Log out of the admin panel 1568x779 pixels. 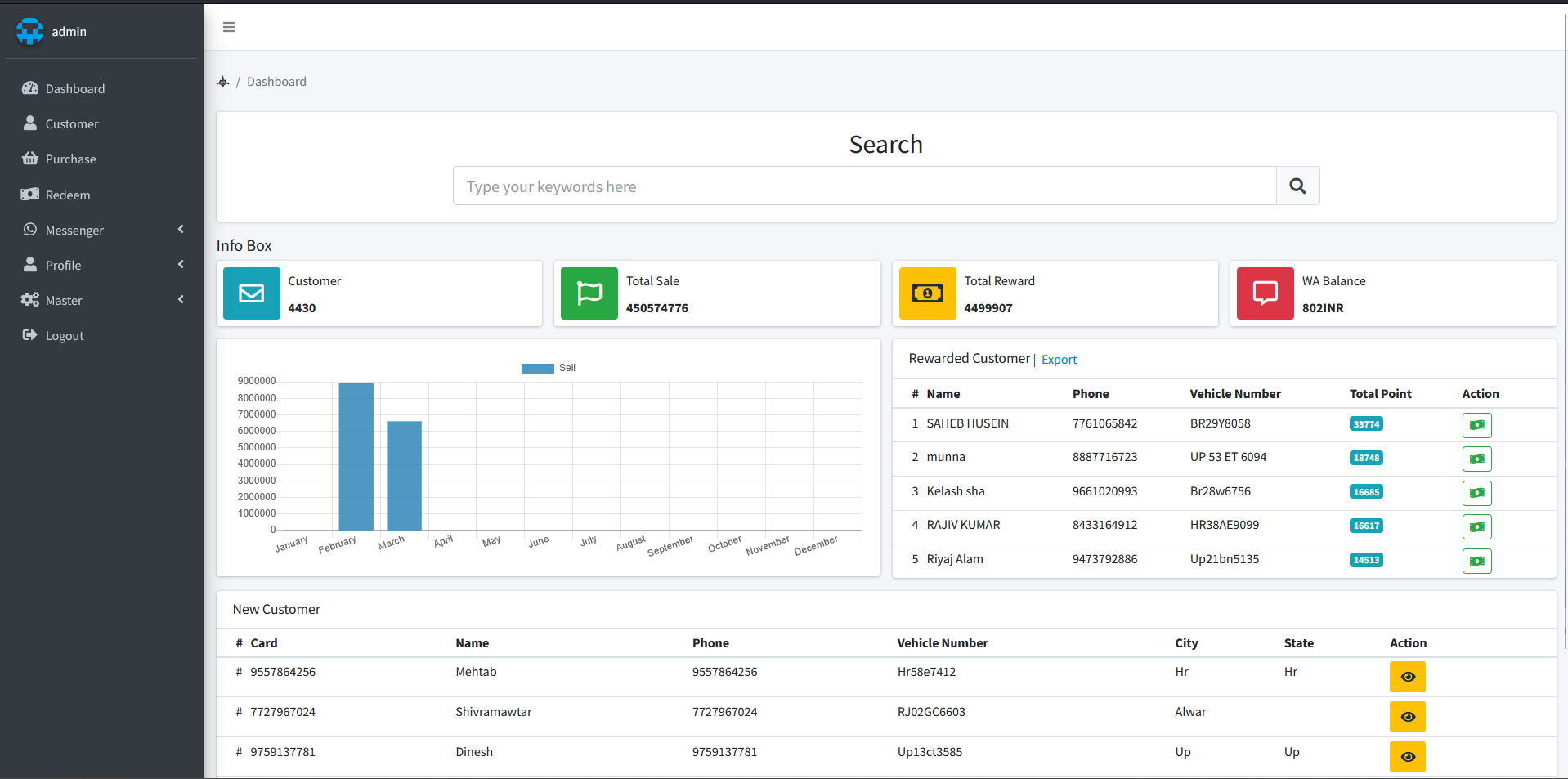65,335
